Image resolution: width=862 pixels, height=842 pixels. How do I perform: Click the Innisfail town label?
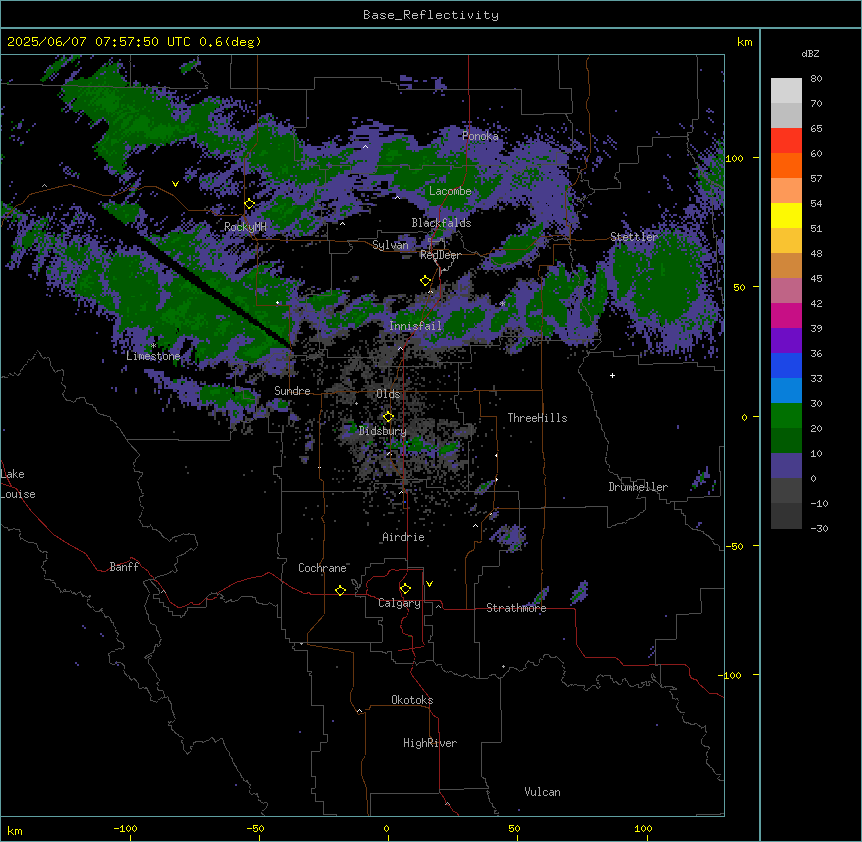pos(415,326)
